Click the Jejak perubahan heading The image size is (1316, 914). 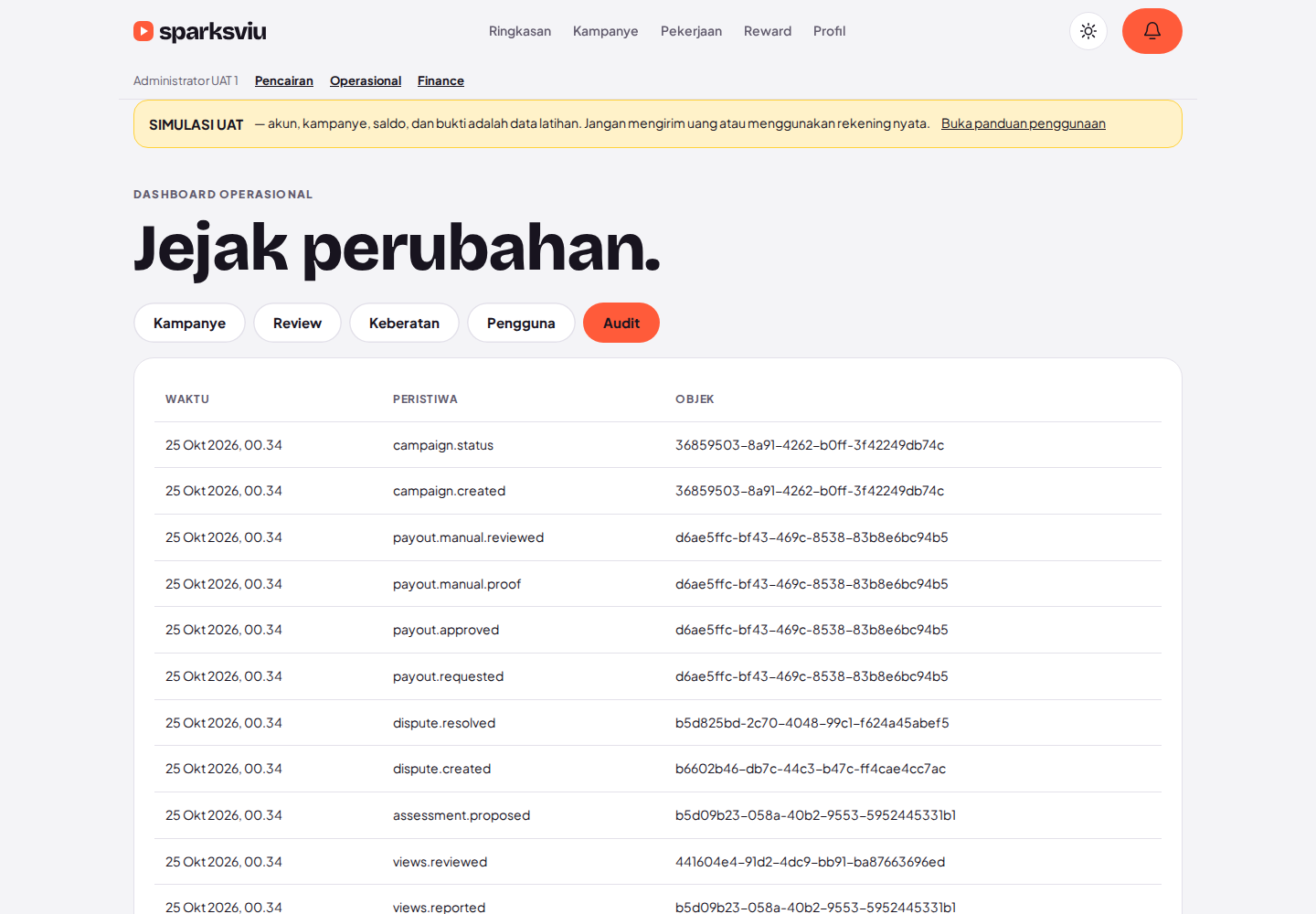tap(397, 248)
